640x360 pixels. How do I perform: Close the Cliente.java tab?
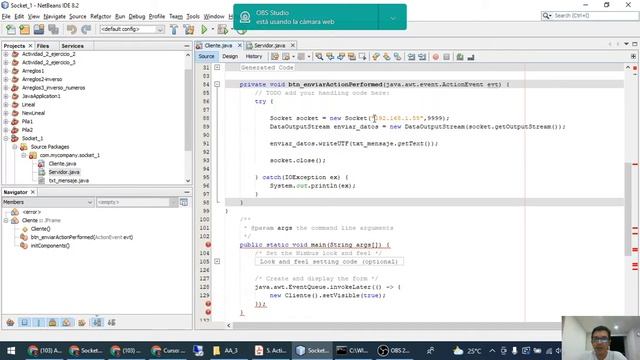pyautogui.click(x=240, y=45)
